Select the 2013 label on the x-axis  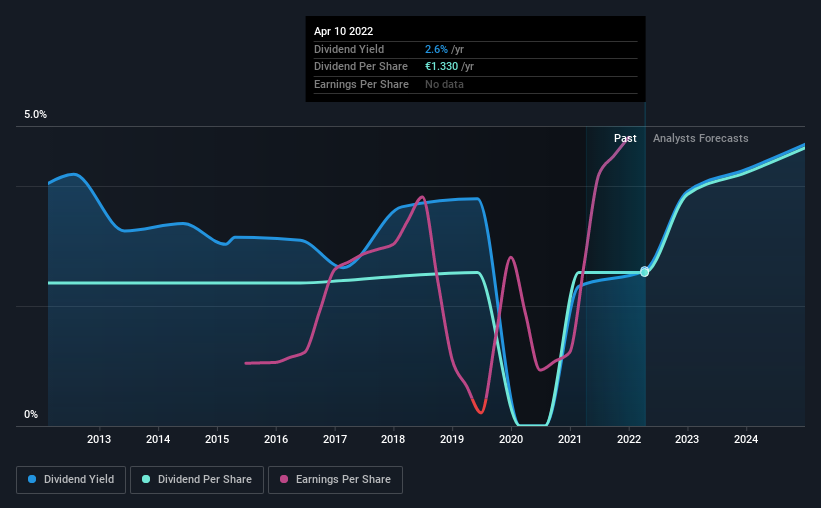(x=99, y=439)
